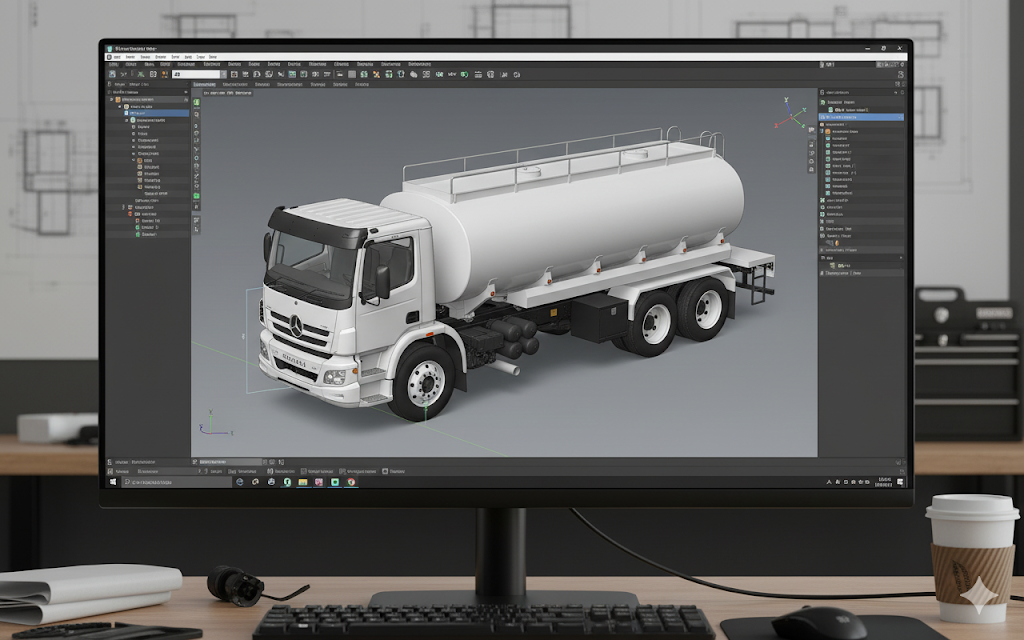
Task: Open the dropdown arrow beside the toolbar text field
Action: coord(223,74)
